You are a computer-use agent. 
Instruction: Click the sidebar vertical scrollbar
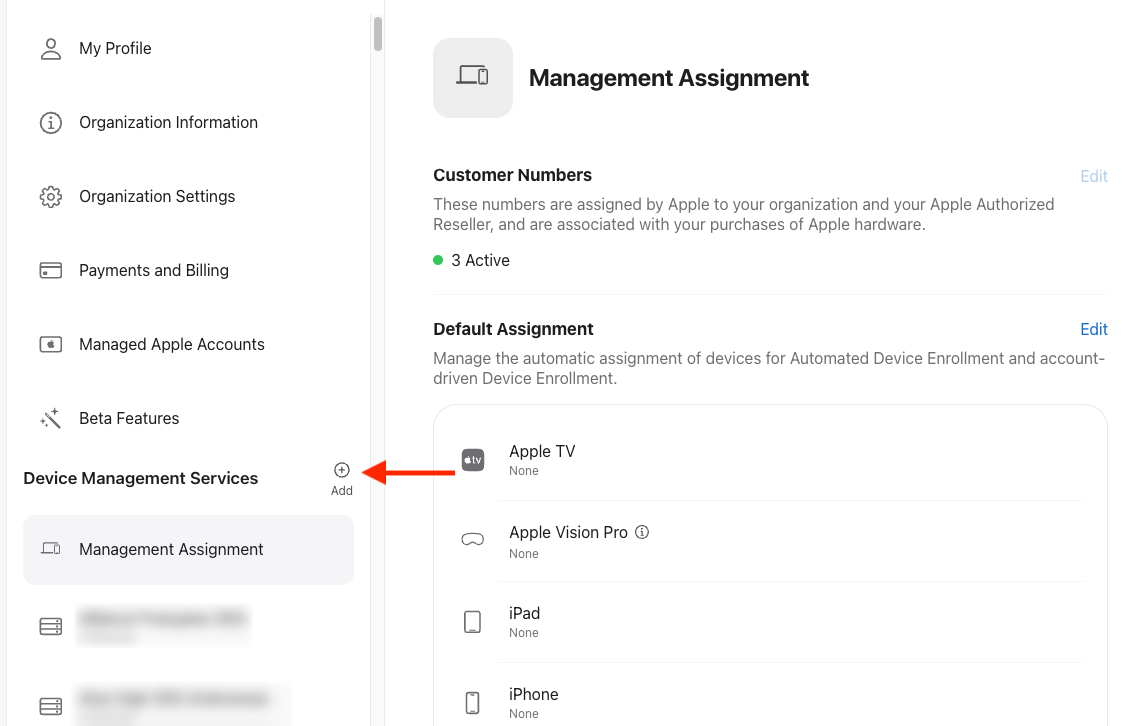pos(377,33)
